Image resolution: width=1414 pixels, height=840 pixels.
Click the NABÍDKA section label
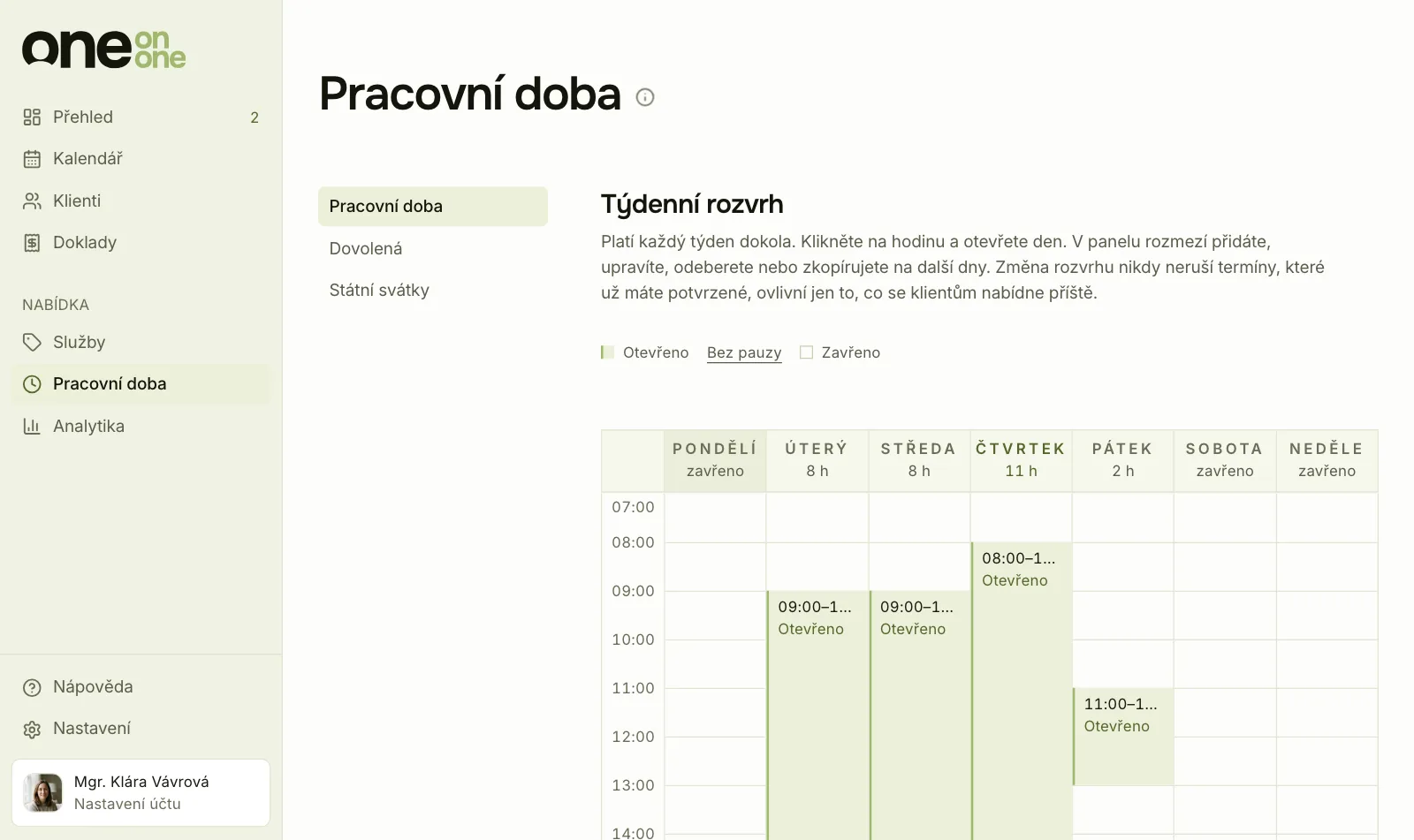coord(56,305)
